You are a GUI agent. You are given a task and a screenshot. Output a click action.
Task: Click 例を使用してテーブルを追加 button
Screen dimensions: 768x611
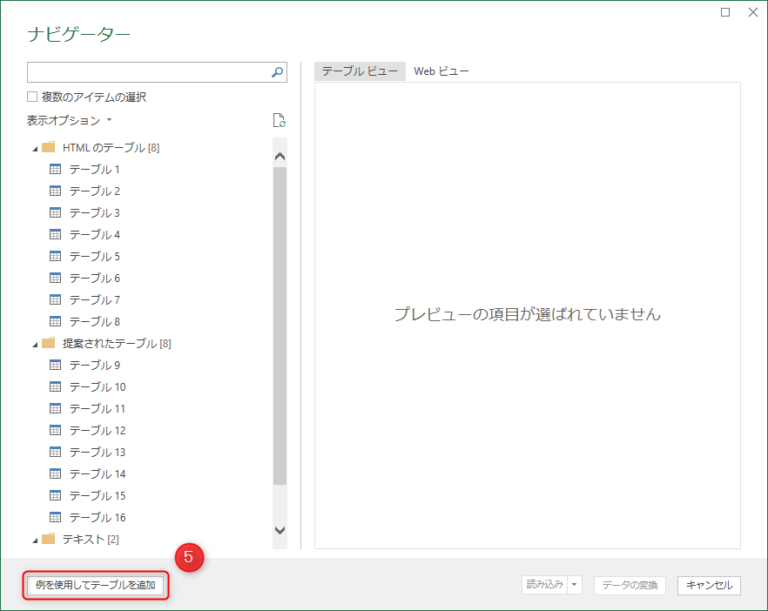95,585
